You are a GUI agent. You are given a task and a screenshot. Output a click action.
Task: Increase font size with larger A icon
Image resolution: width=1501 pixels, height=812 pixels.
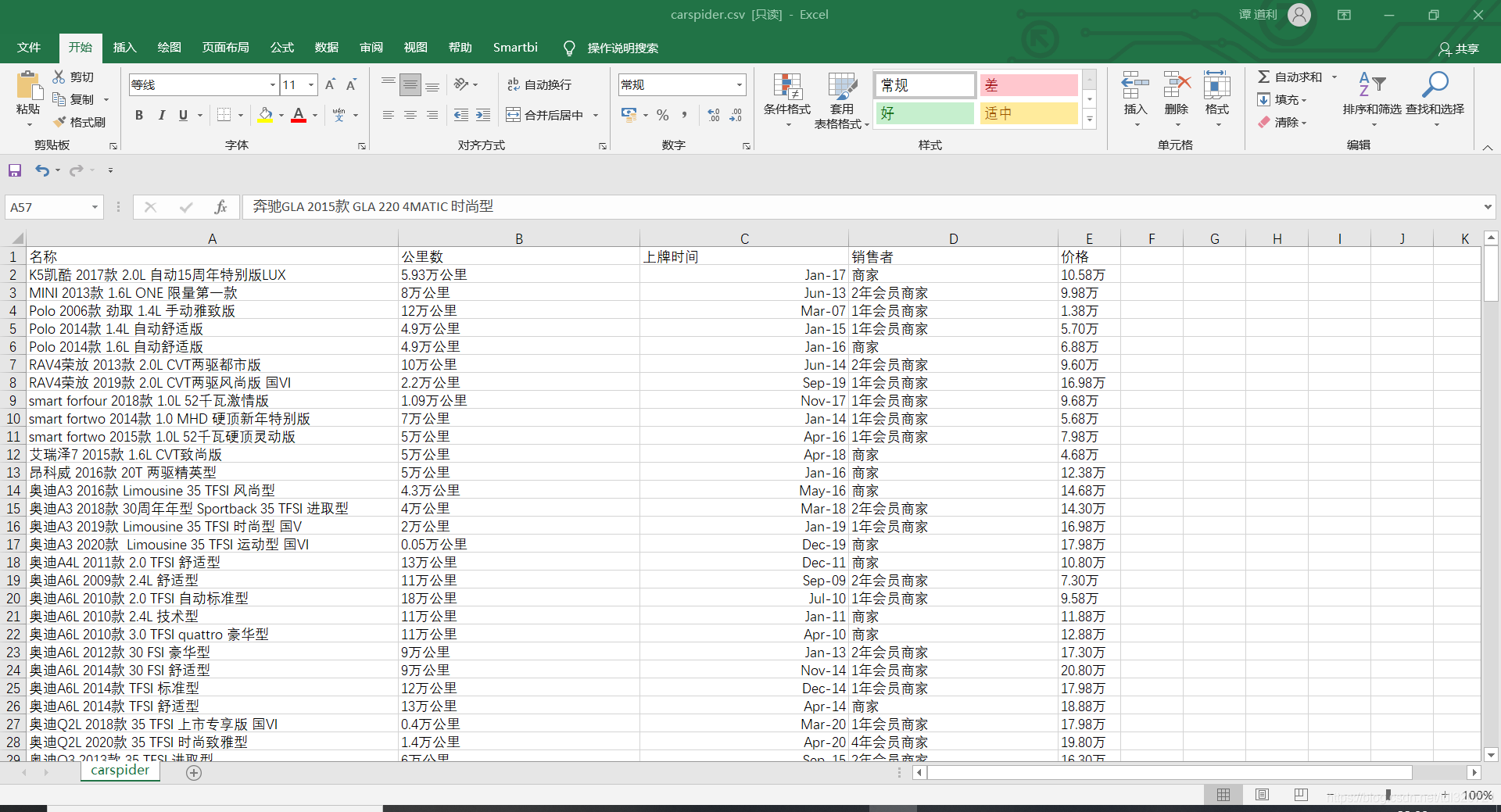(330, 84)
